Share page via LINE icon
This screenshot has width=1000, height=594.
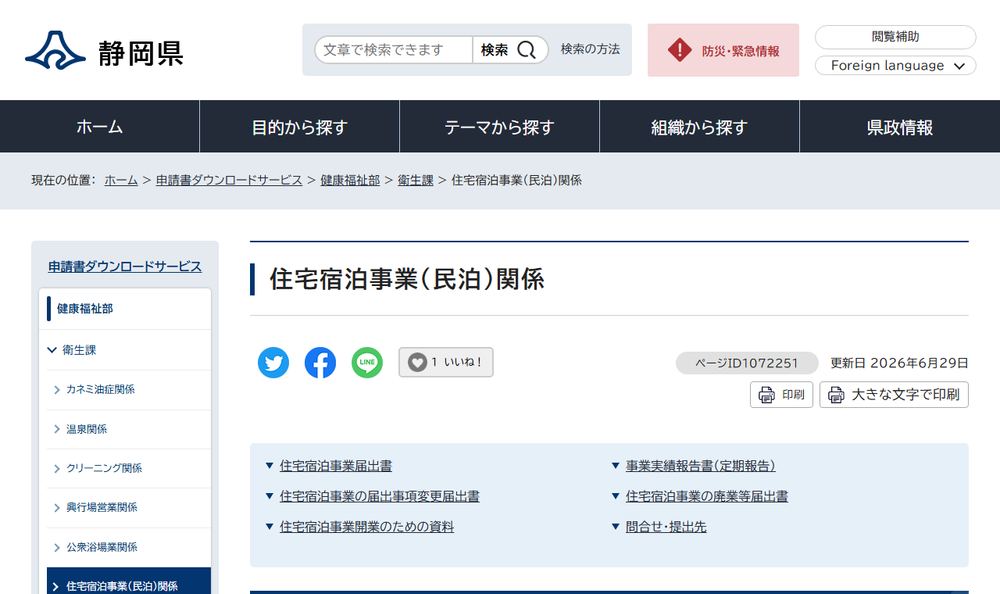(367, 362)
